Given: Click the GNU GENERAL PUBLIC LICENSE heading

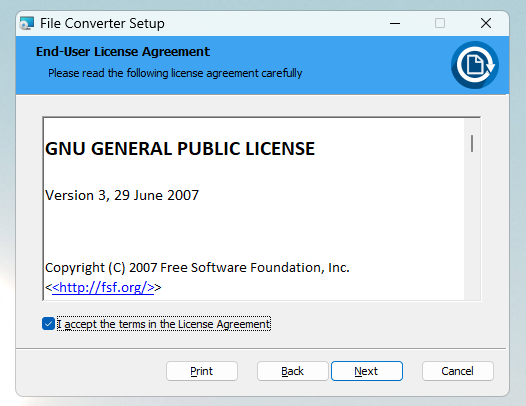Looking at the screenshot, I should (x=180, y=149).
